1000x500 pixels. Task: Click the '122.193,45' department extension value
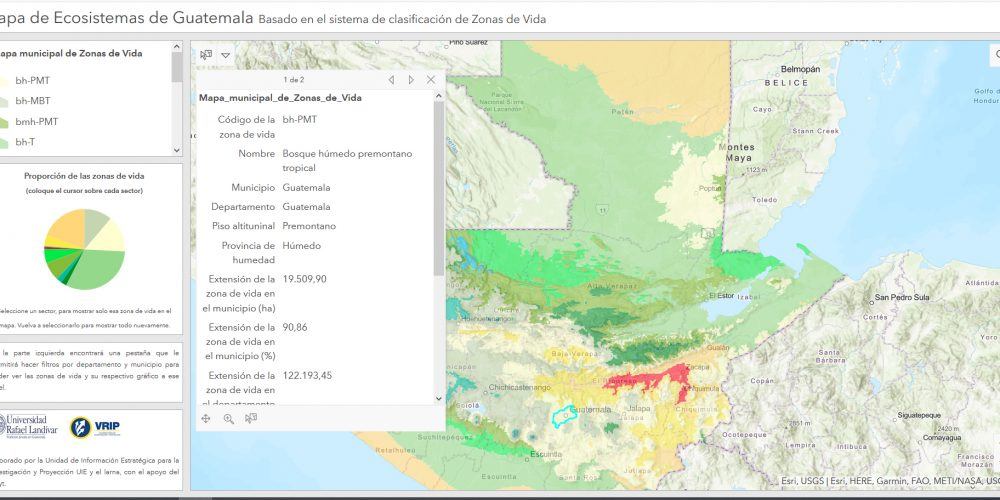click(x=307, y=376)
